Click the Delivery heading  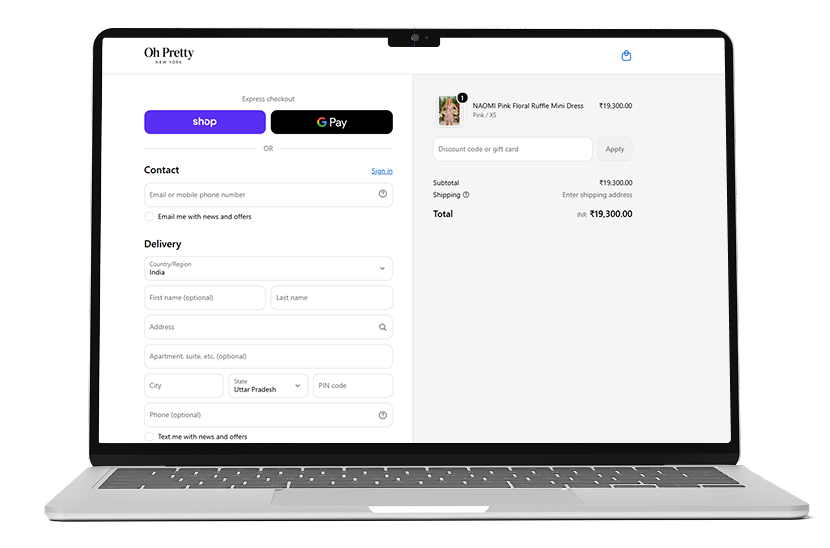[x=163, y=244]
